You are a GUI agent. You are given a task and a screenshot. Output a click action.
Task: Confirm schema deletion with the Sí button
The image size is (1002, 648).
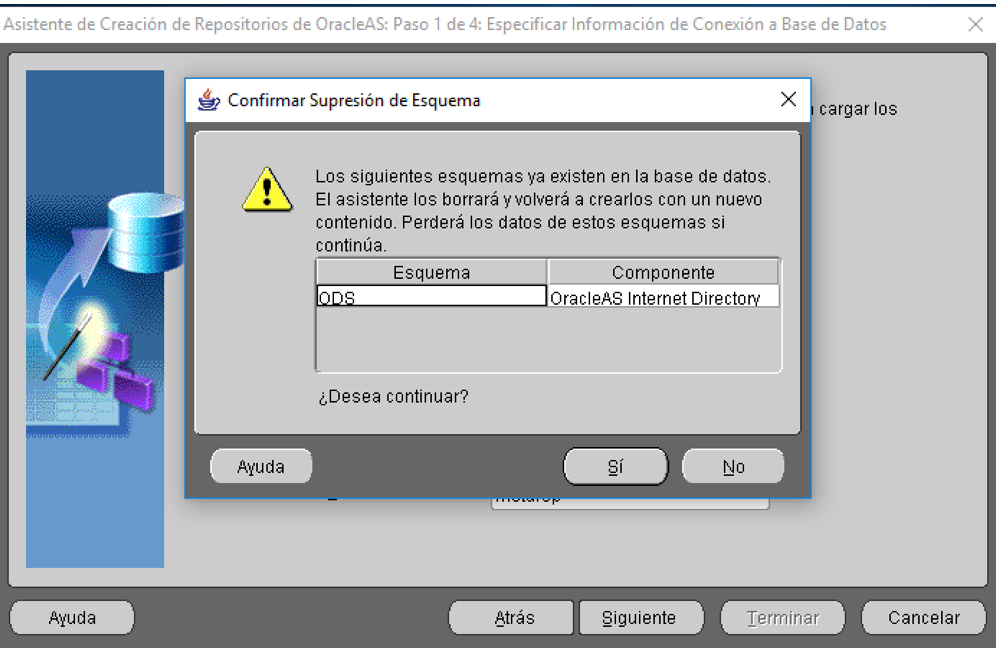click(615, 467)
